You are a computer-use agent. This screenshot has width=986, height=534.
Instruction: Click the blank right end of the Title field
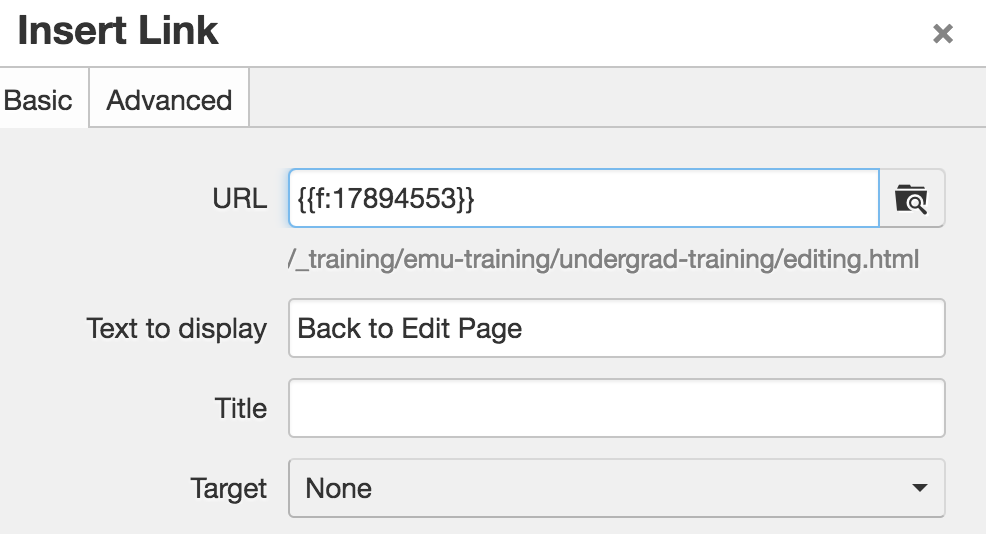pos(900,408)
